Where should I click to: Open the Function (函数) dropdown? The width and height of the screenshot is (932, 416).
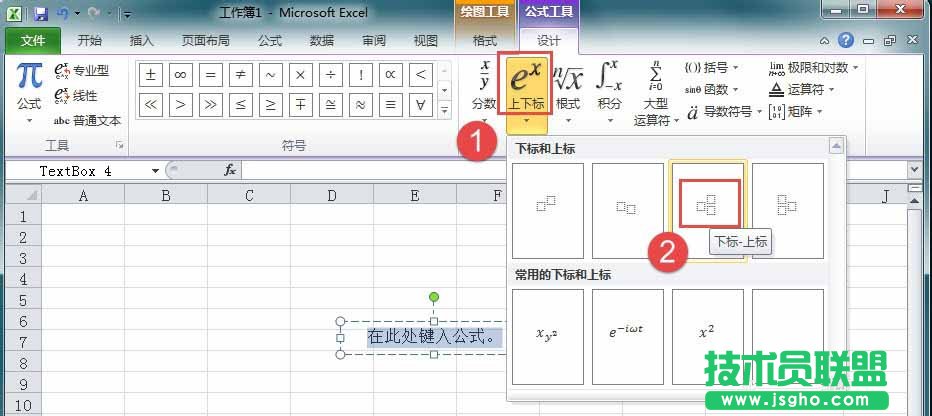point(711,90)
